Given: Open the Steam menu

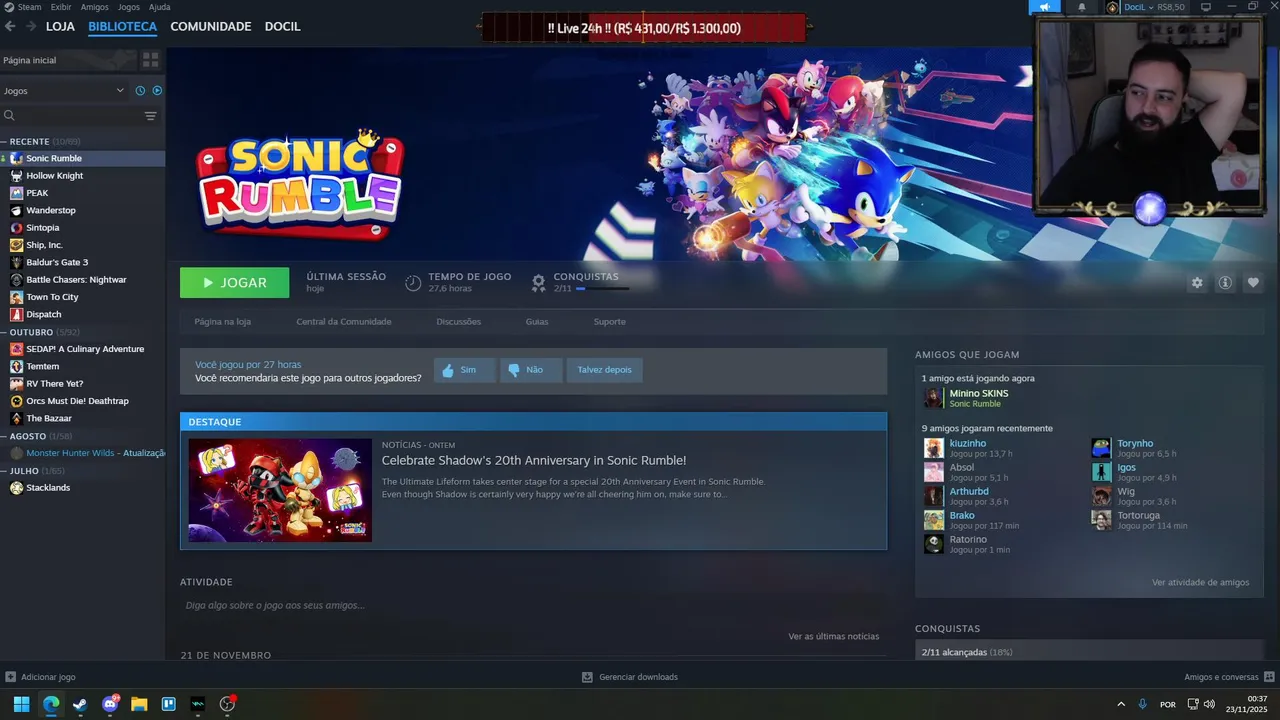Looking at the screenshot, I should click(x=23, y=7).
